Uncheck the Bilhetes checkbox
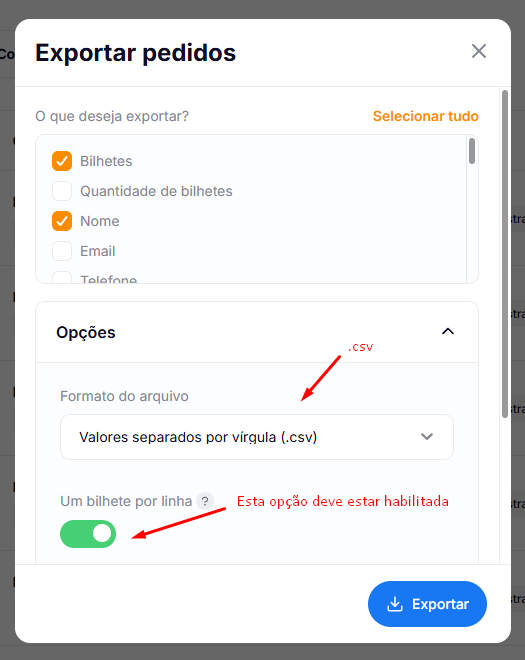This screenshot has height=660, width=525. pos(62,161)
